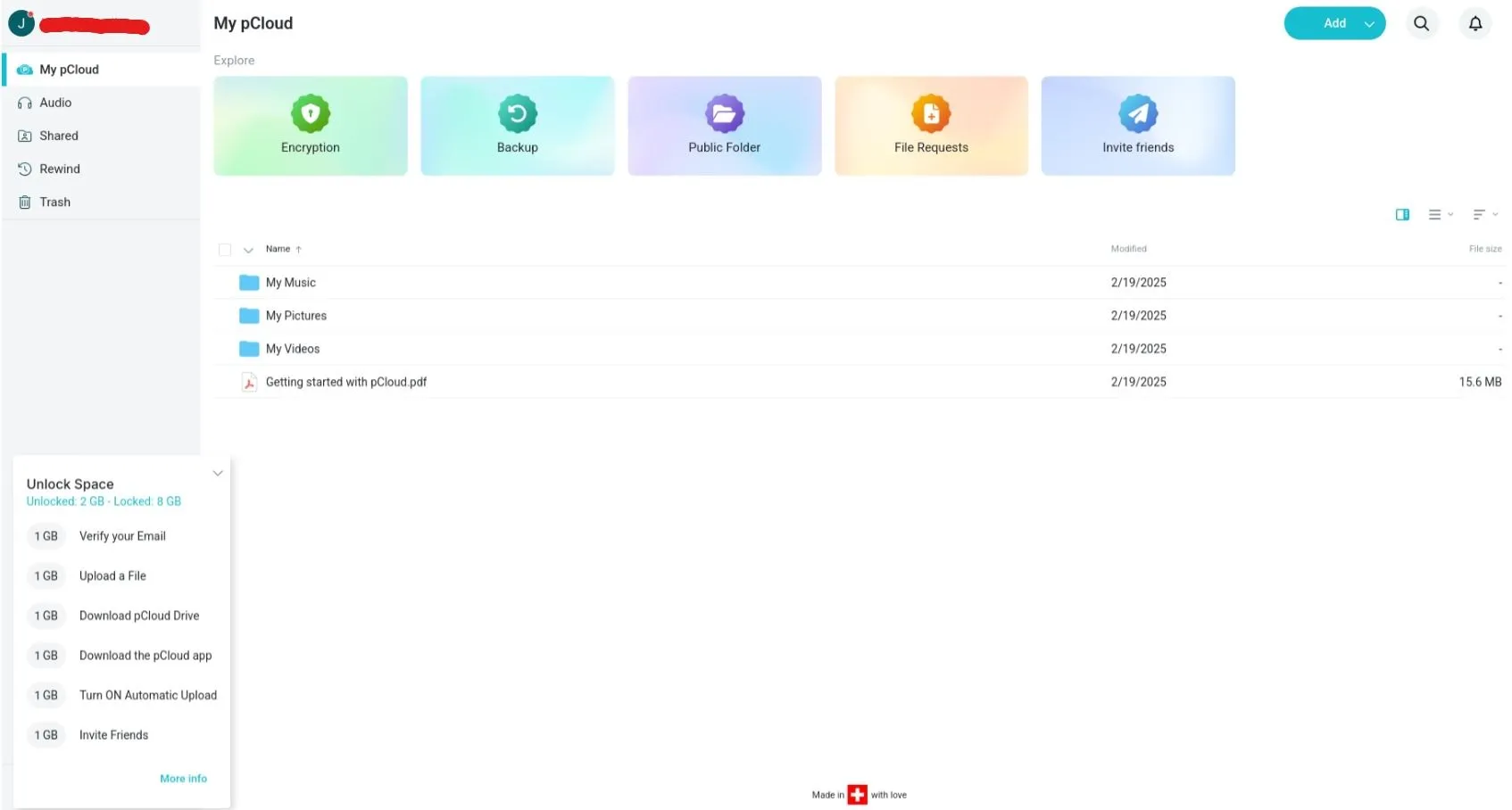Click the Shared sidebar icon
This screenshot has width=1512, height=810.
click(25, 136)
